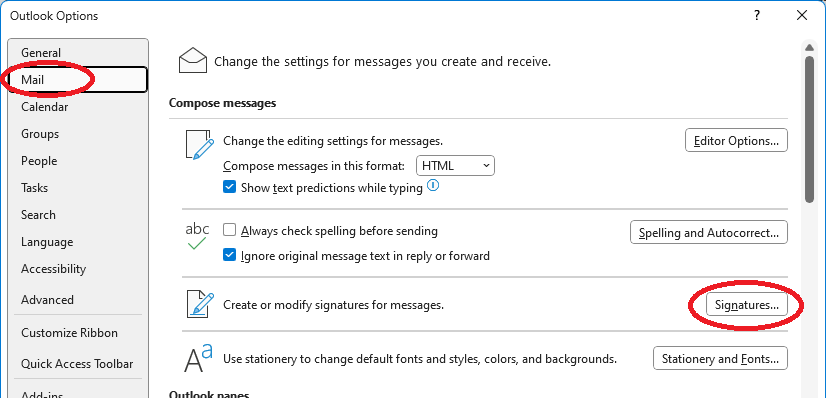Open the Groups options category
The width and height of the screenshot is (826, 398).
78,134
